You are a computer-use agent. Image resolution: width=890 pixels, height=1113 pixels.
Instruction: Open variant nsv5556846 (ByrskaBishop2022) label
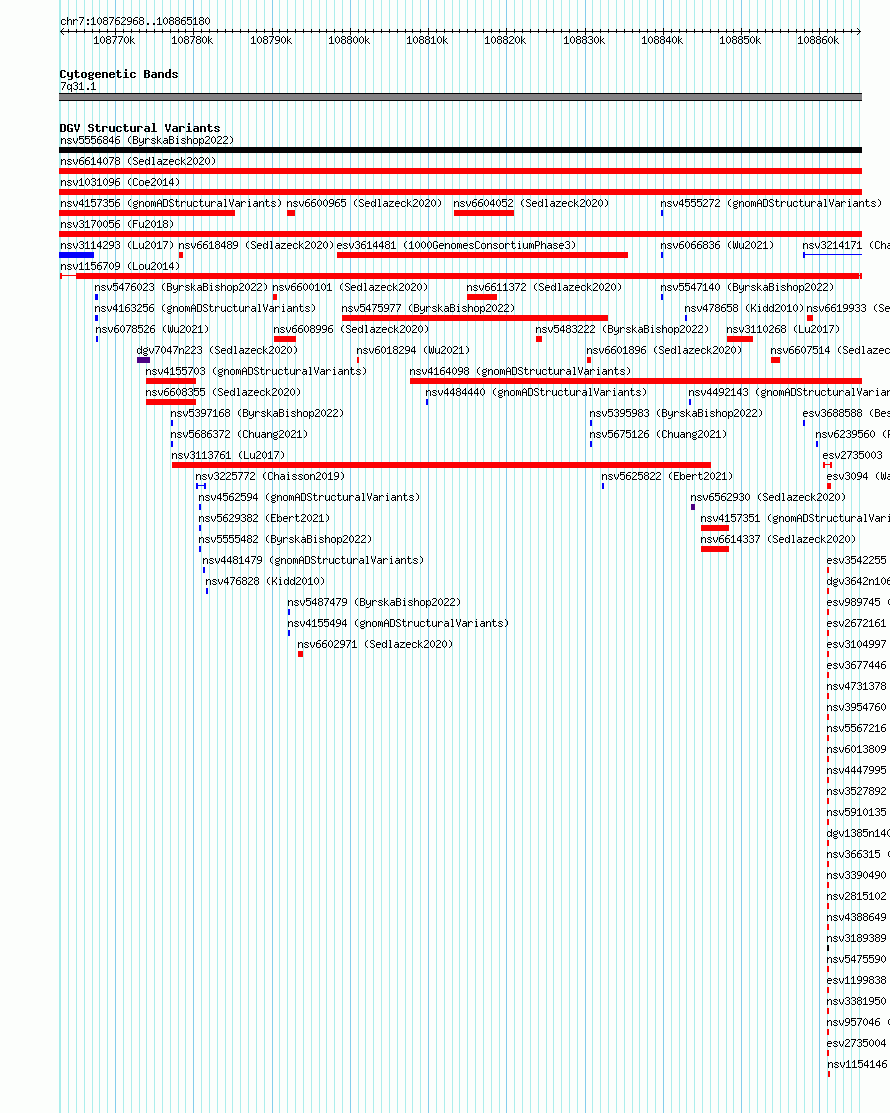click(x=147, y=141)
